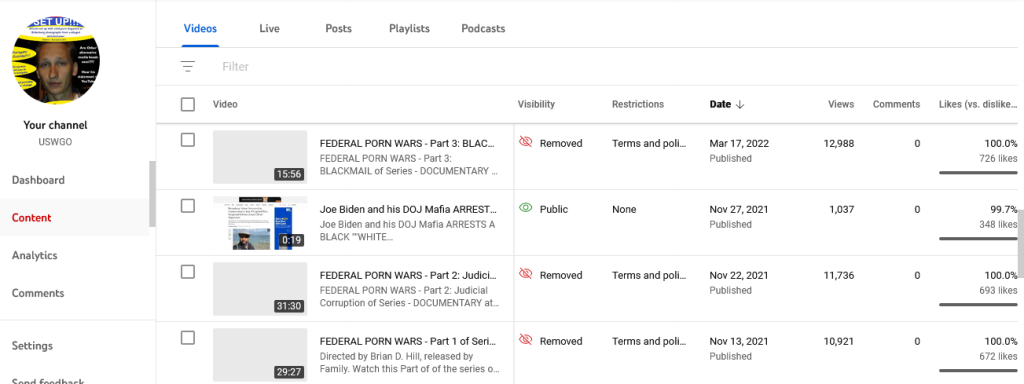This screenshot has height=384, width=1024.
Task: Click the sidebar scrollbar handle
Action: click(x=152, y=193)
